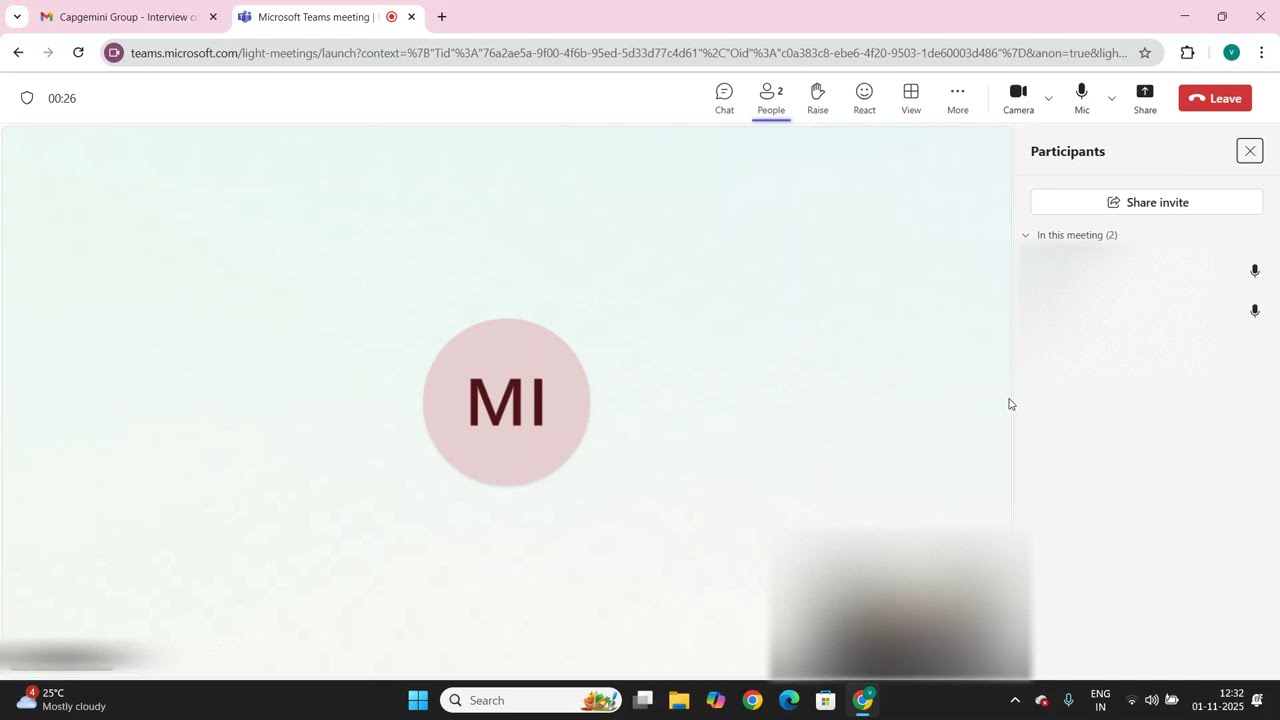Click the shield meeting security icon
This screenshot has height=720, width=1280.
click(27, 98)
